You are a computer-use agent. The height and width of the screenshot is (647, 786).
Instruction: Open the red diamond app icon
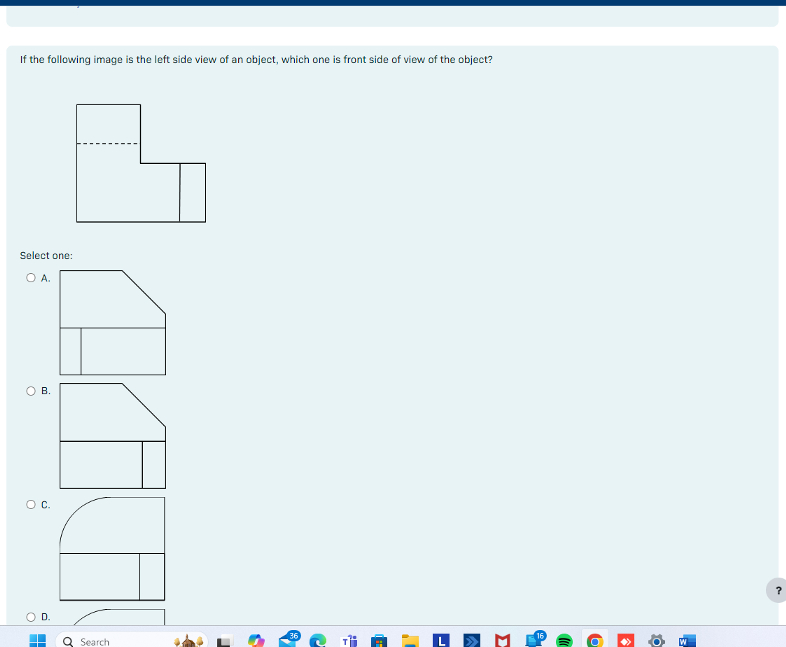tap(626, 641)
